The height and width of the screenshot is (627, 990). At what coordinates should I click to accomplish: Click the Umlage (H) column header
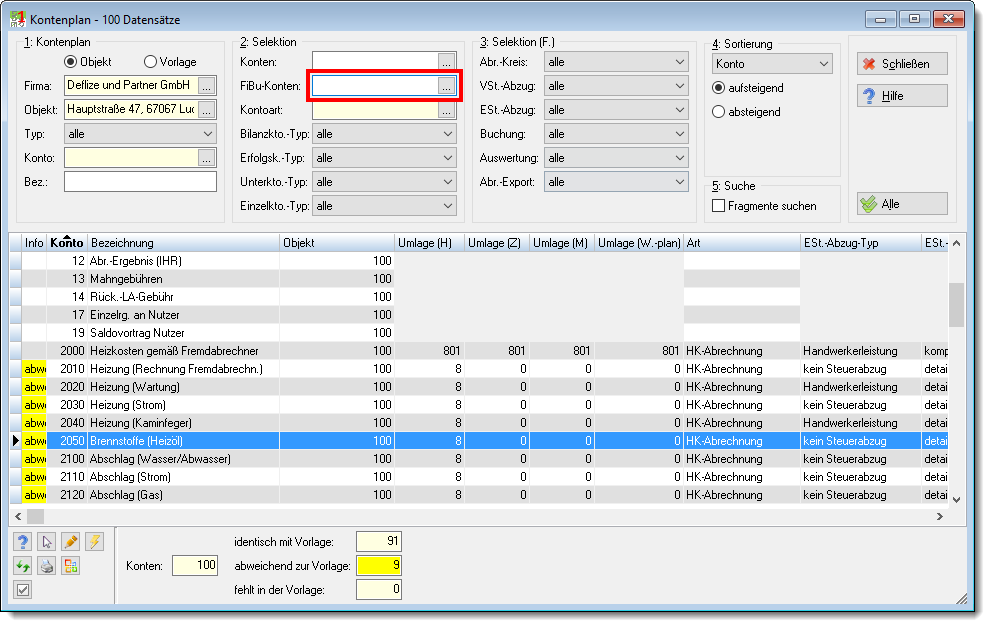point(429,242)
